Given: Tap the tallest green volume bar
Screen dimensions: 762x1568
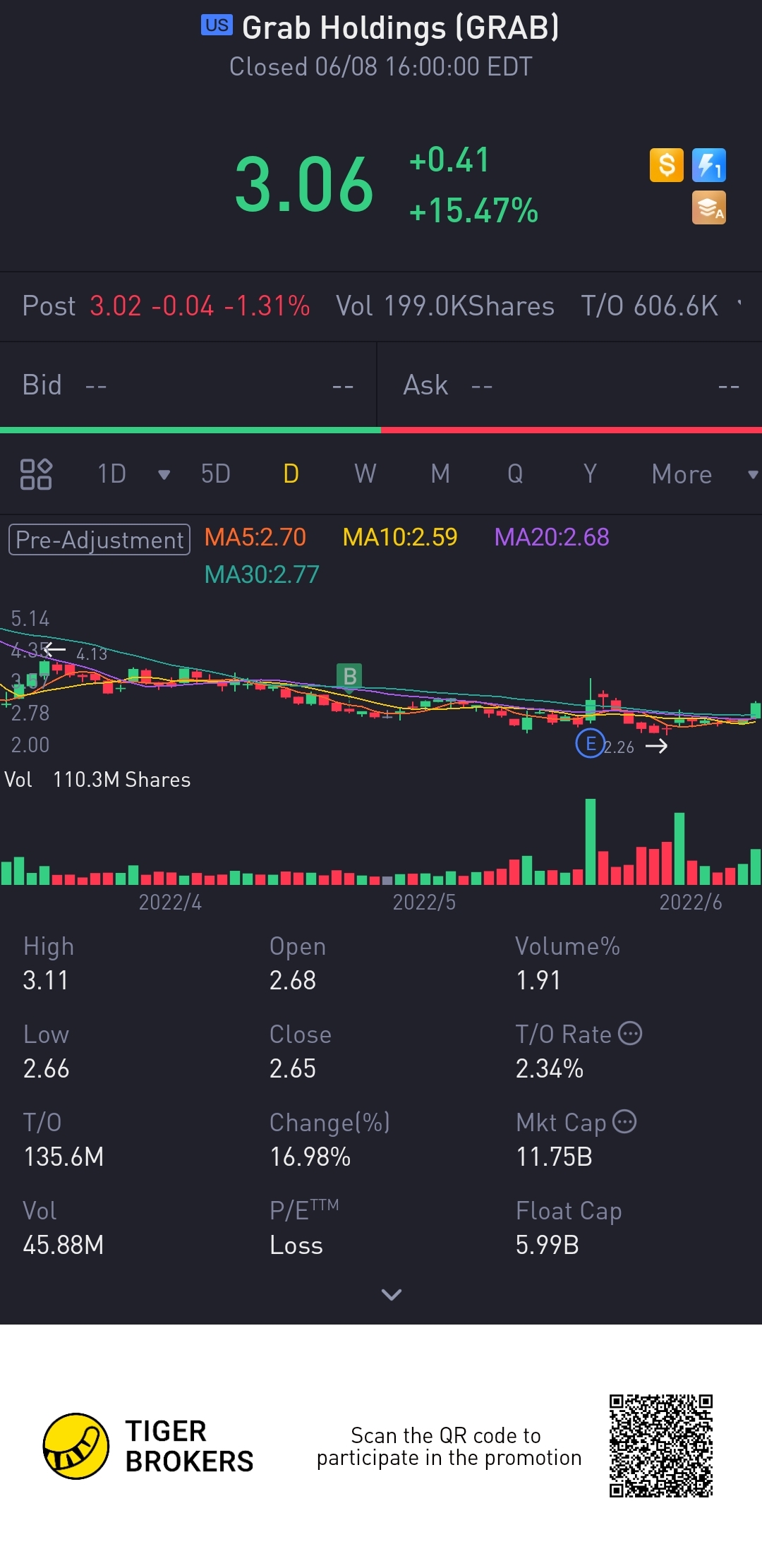Looking at the screenshot, I should [591, 841].
